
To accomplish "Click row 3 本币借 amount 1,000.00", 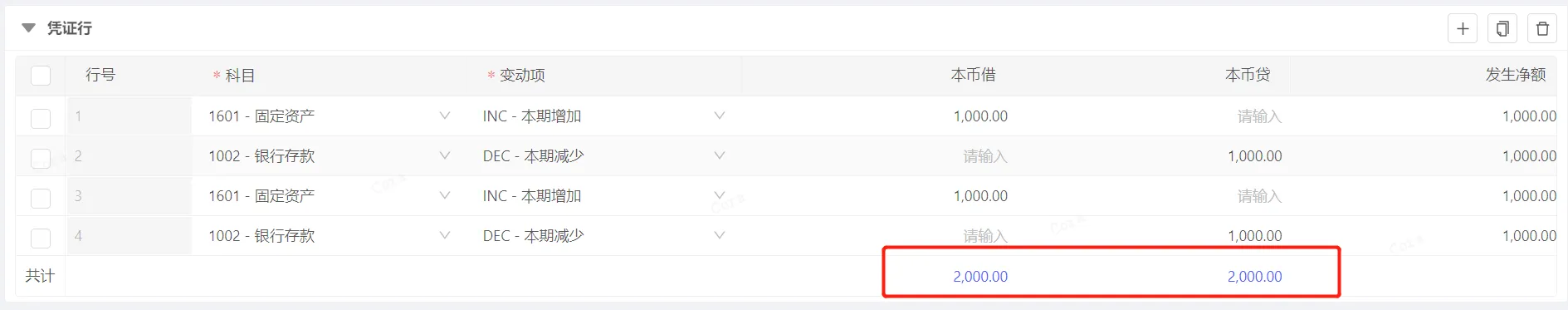I will coord(980,196).
